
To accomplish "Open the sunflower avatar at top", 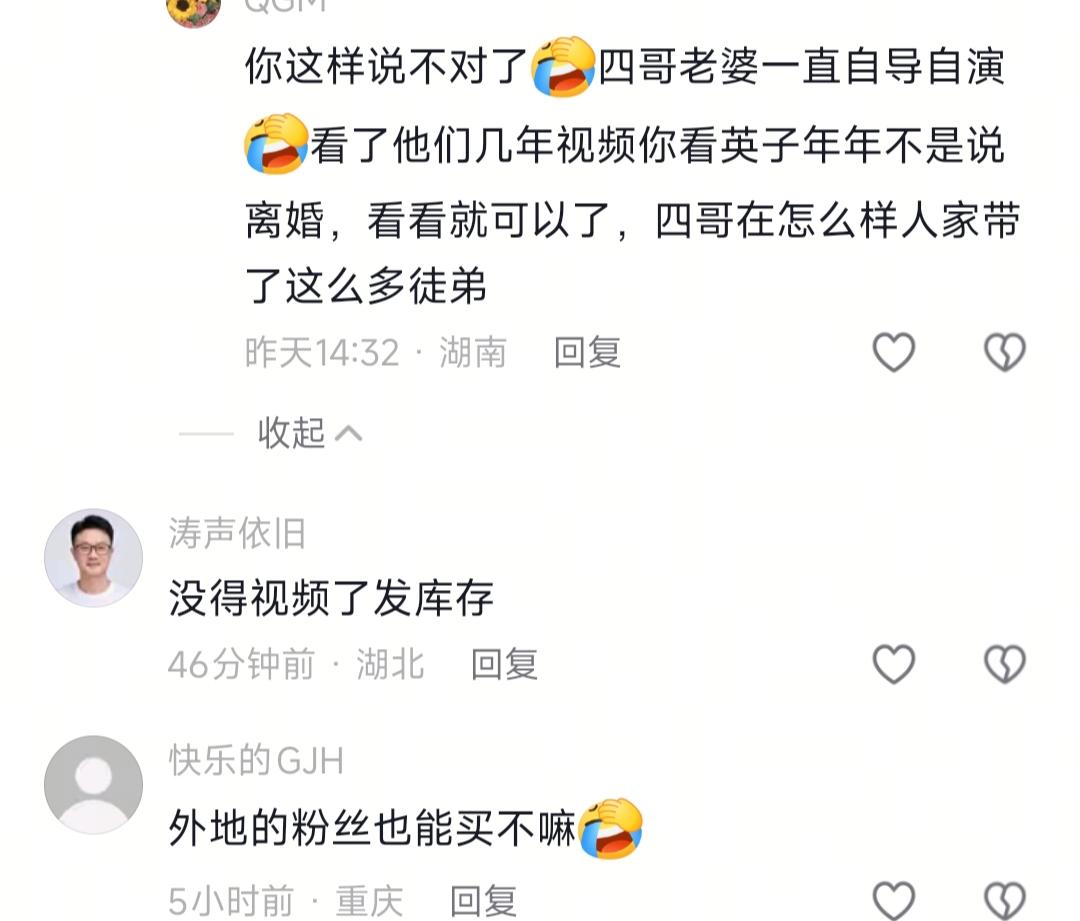I will point(194,10).
